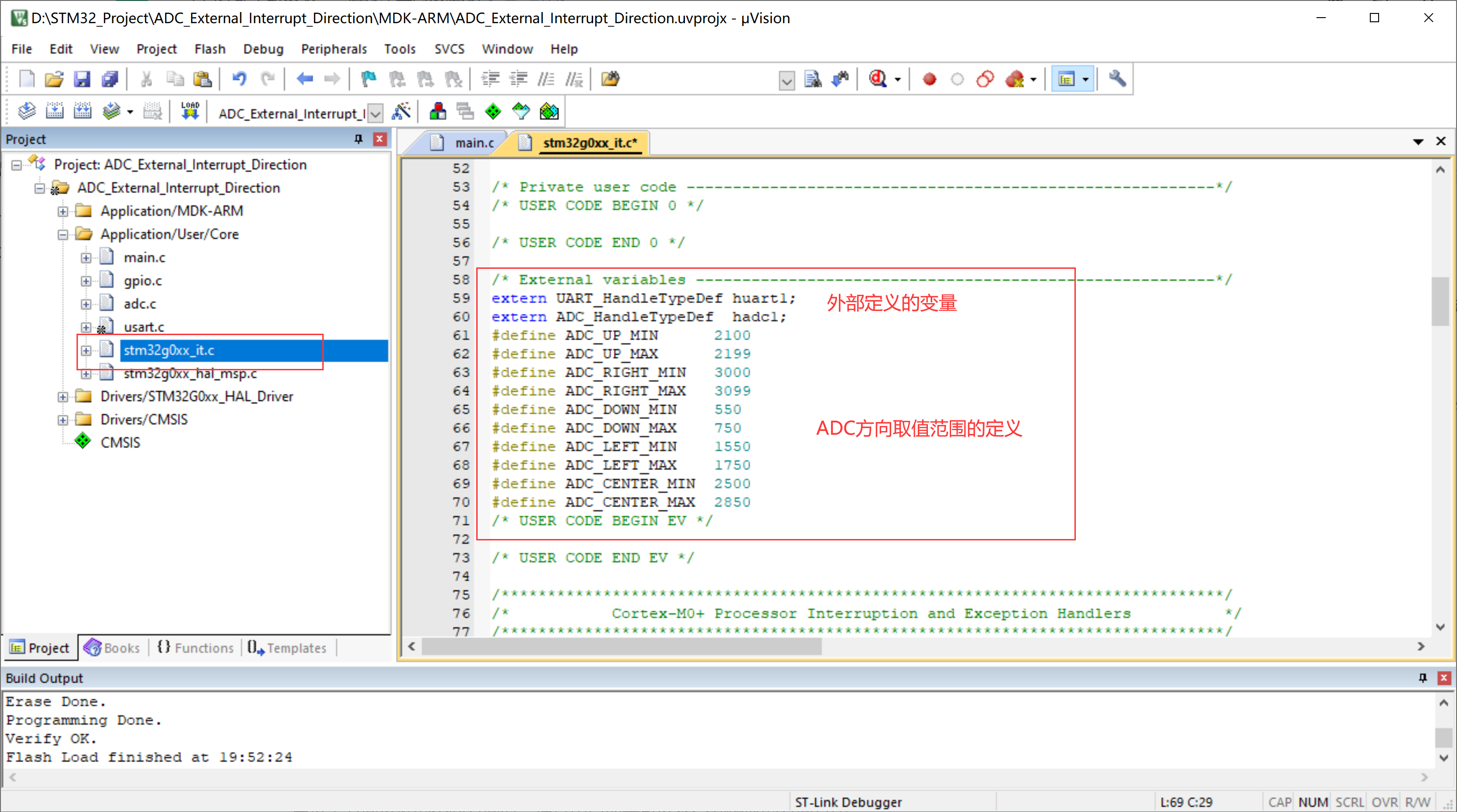Click the Insert Breakpoint red dot icon
The height and width of the screenshot is (812, 1457).
(929, 79)
